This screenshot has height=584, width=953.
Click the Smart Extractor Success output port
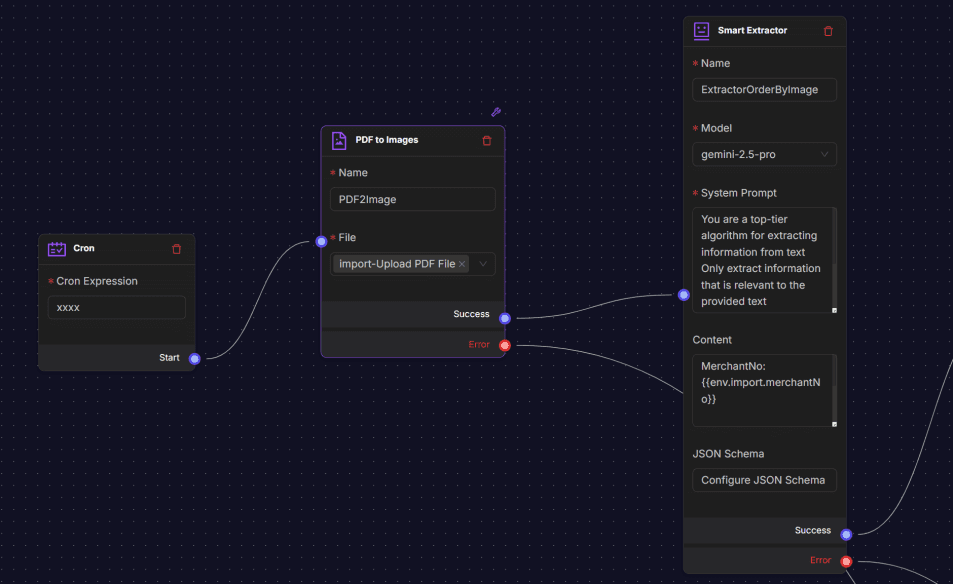(846, 534)
